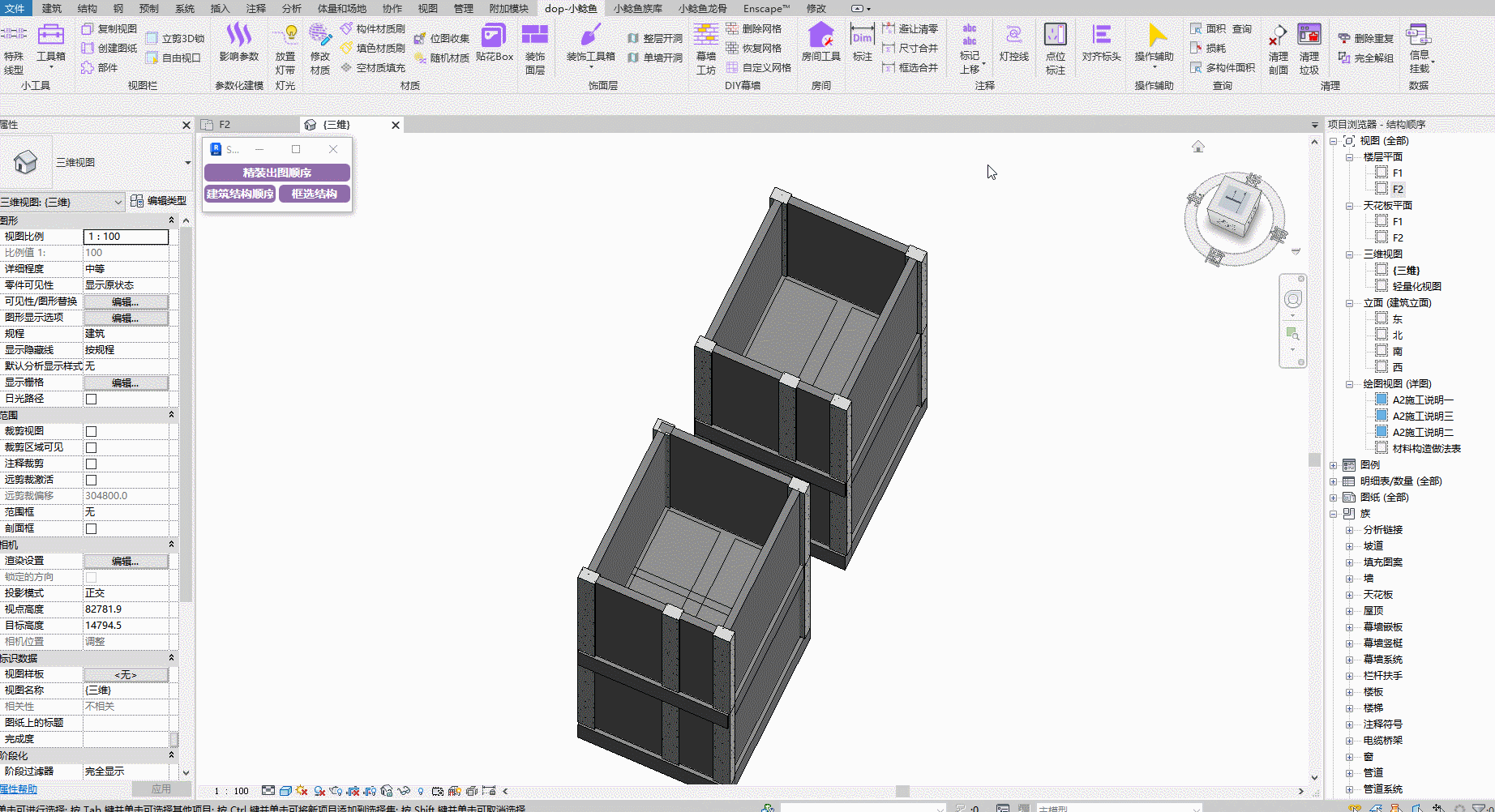
Task: Open the 房间工具 room tool
Action: [820, 43]
